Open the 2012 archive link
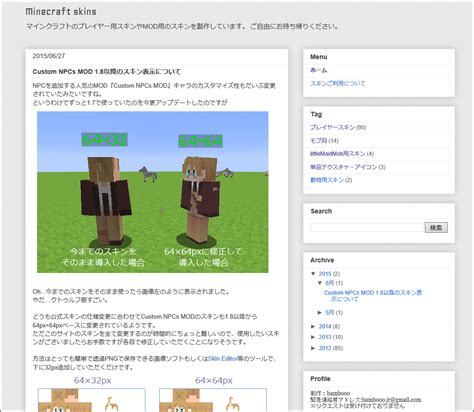Screen dimensions: 474x412 pos(325,348)
